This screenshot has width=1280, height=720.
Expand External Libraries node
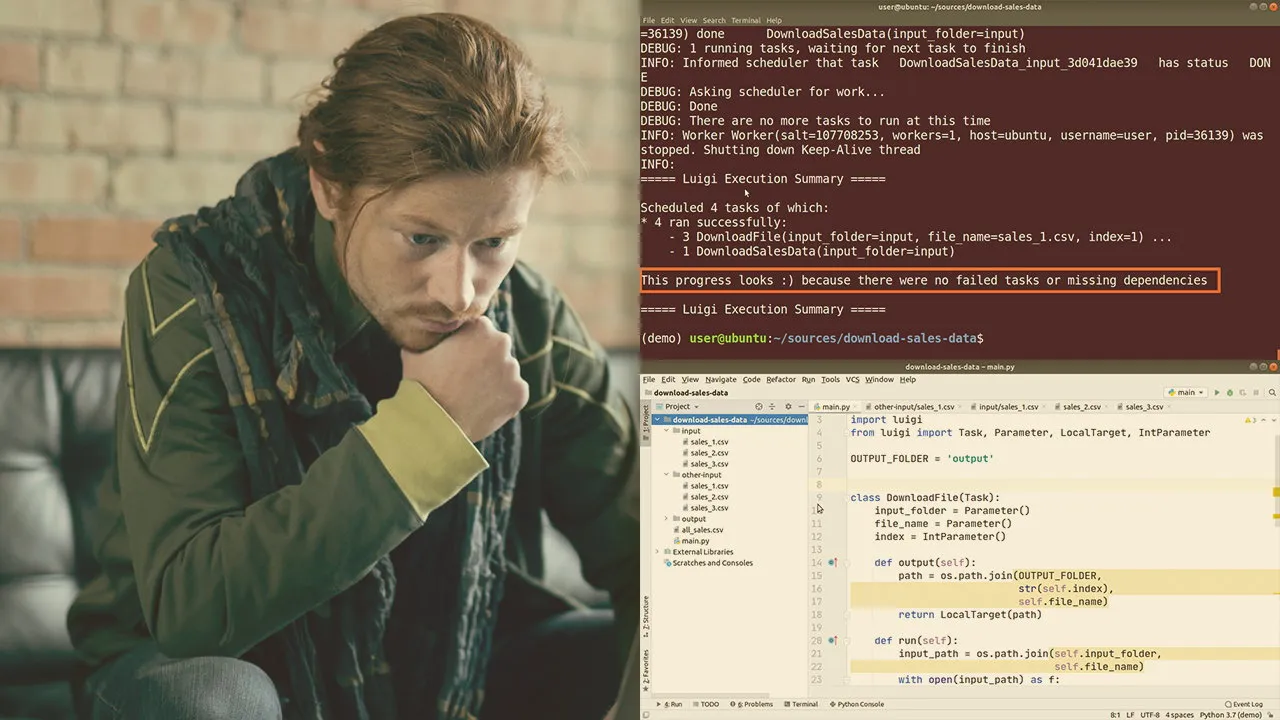[657, 552]
